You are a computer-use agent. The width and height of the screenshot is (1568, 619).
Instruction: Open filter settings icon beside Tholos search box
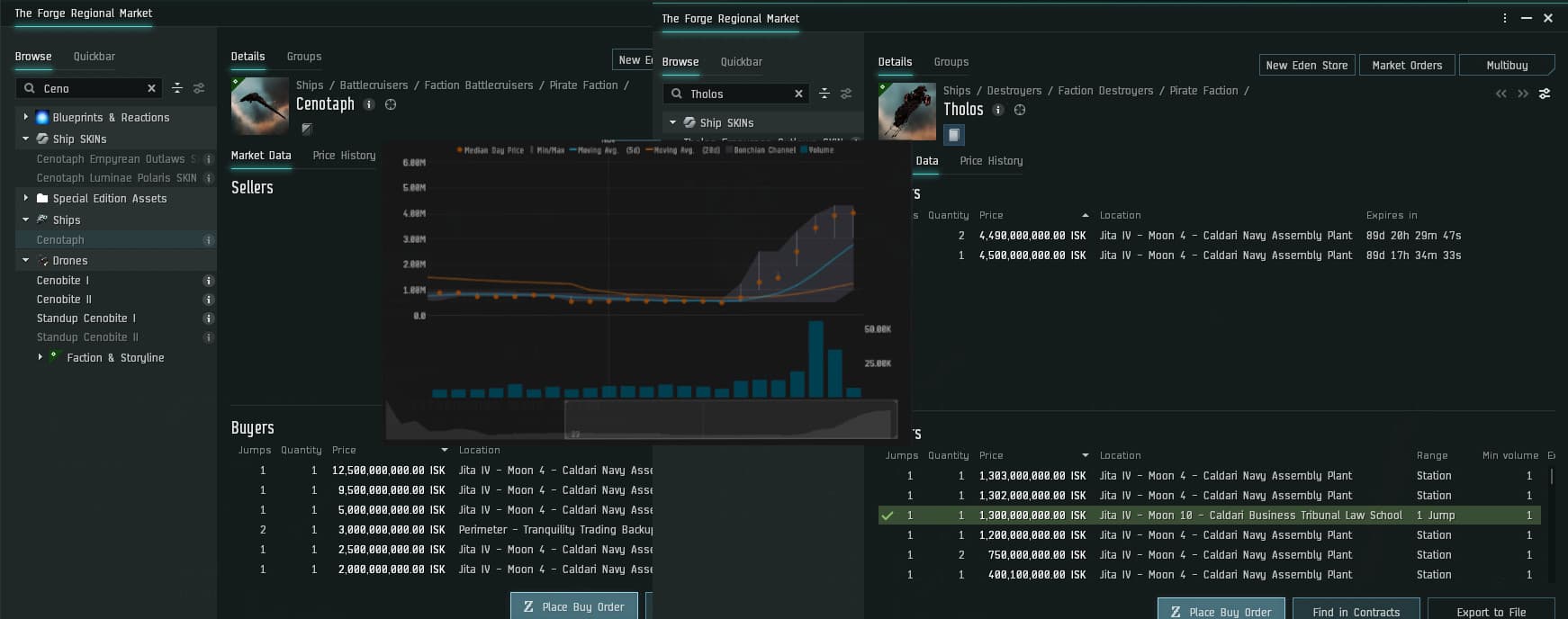(x=846, y=94)
